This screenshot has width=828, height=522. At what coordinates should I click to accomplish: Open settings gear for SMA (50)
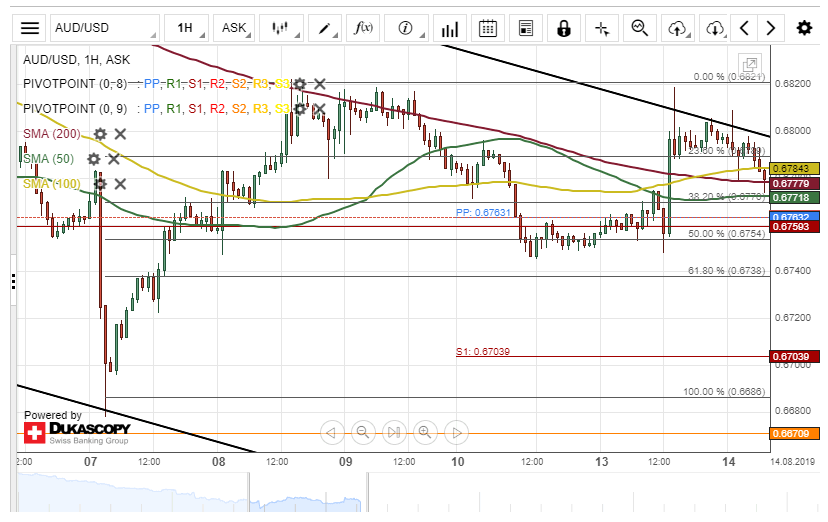pos(93,159)
